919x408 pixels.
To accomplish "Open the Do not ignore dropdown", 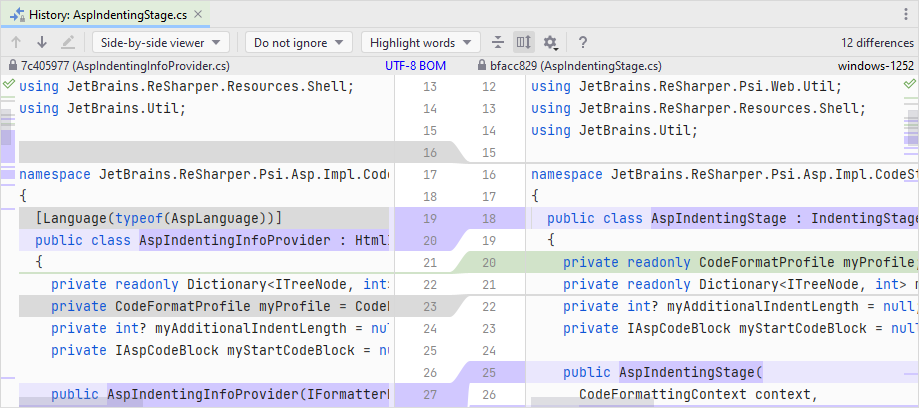I will click(298, 43).
